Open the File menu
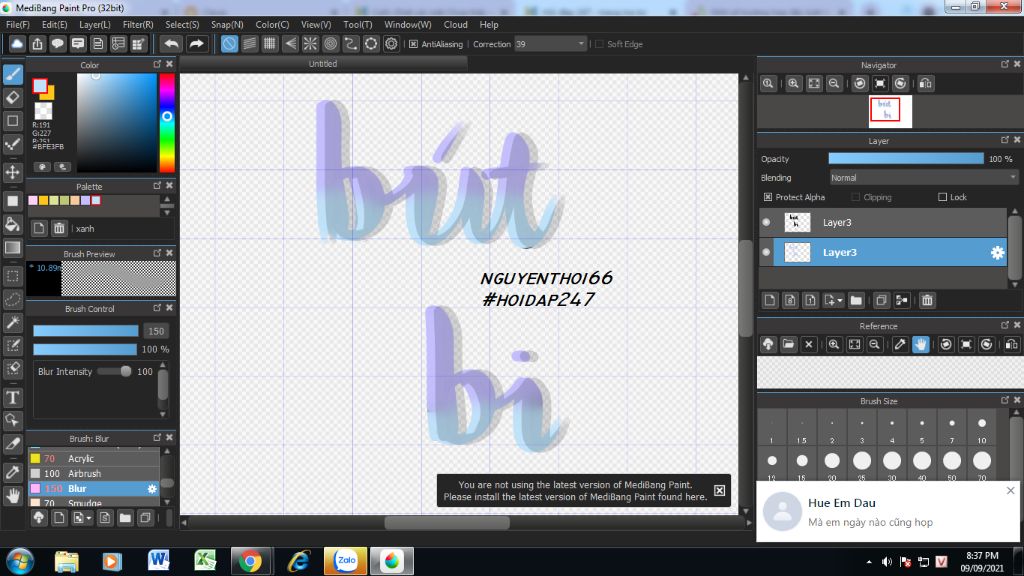Screen dimensions: 1024x576 click(18, 24)
